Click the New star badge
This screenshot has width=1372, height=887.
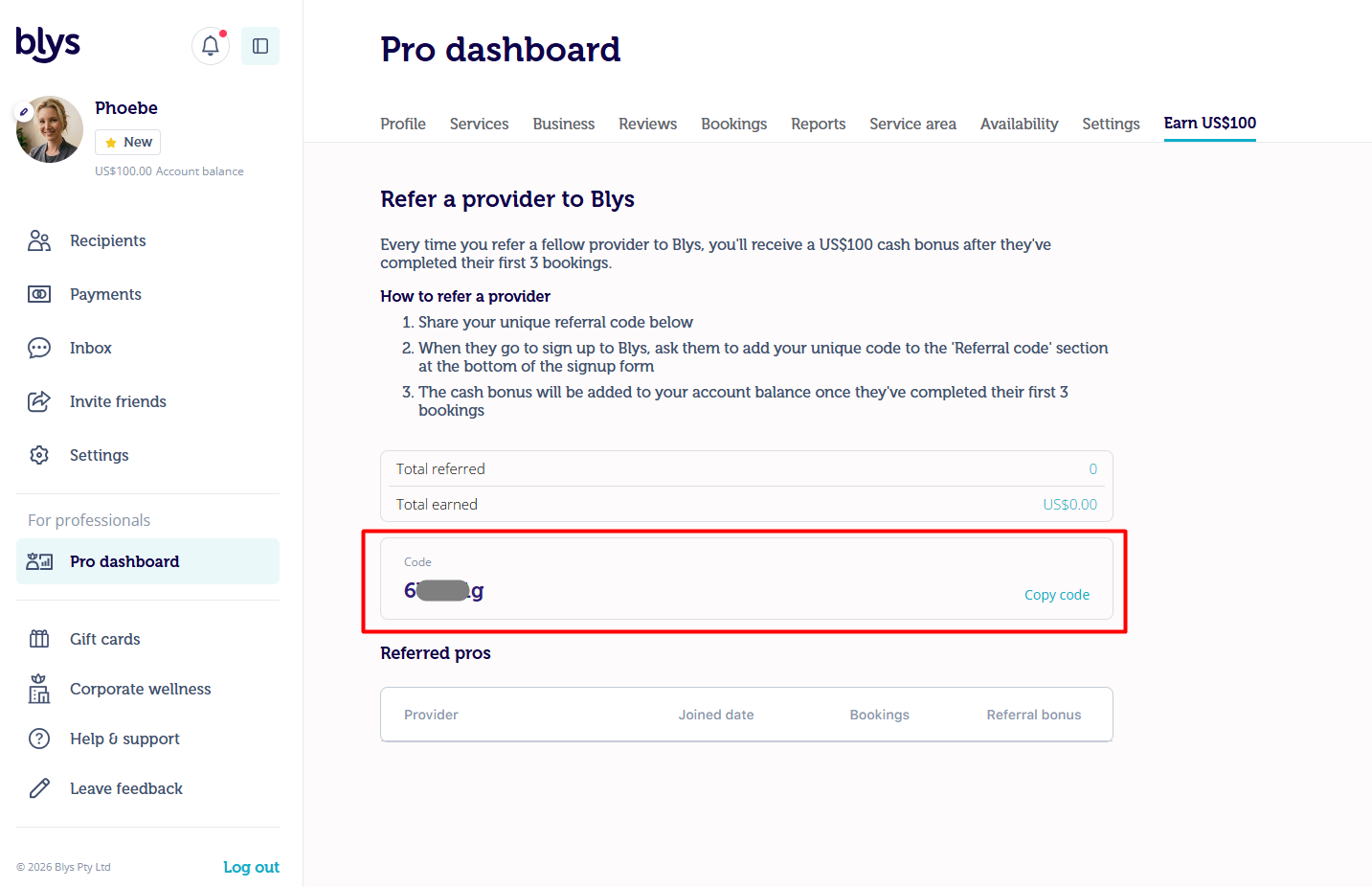pyautogui.click(x=128, y=142)
